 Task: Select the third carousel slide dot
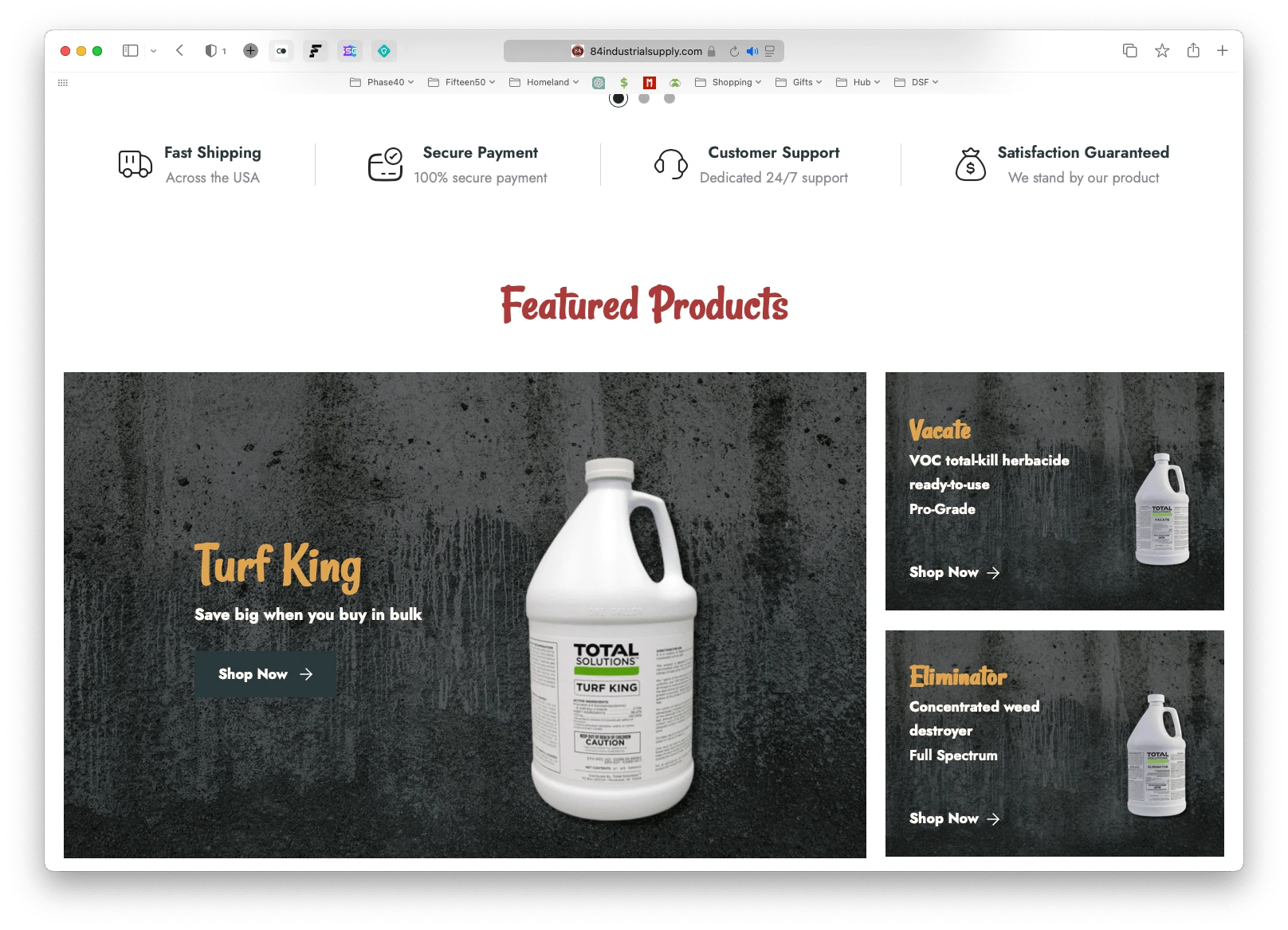[x=670, y=98]
